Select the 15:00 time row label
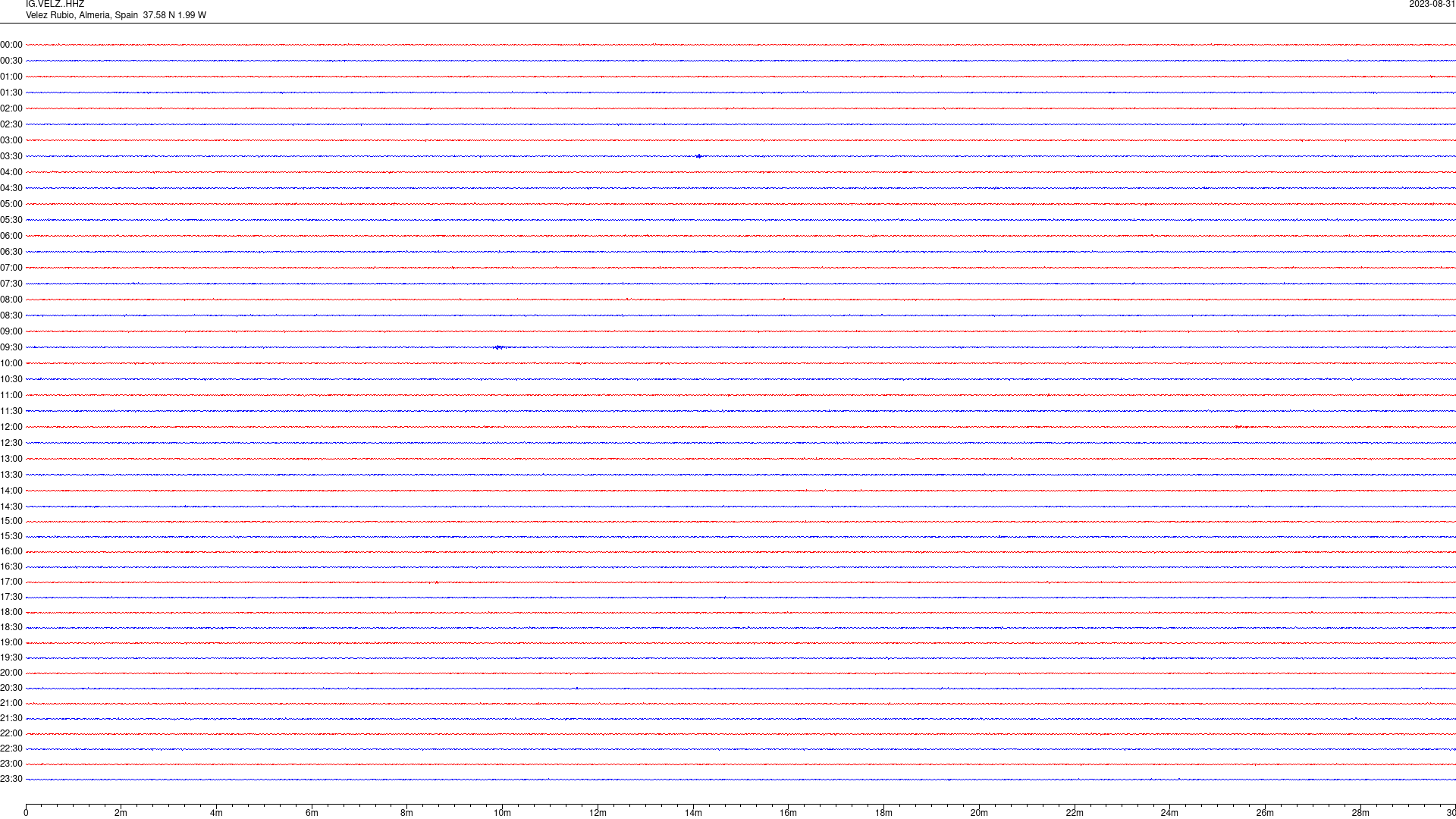 point(11,521)
